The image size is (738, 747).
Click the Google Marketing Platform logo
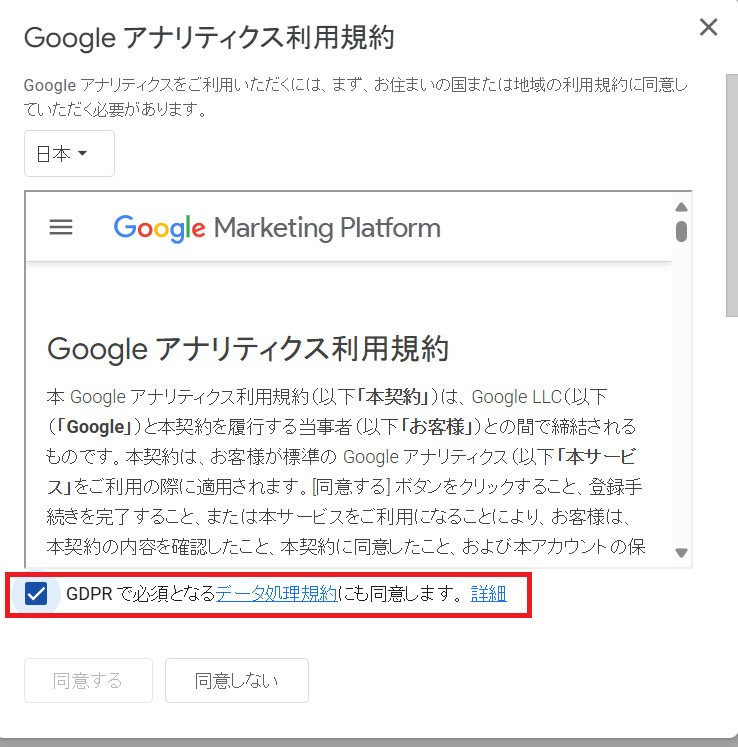click(277, 227)
